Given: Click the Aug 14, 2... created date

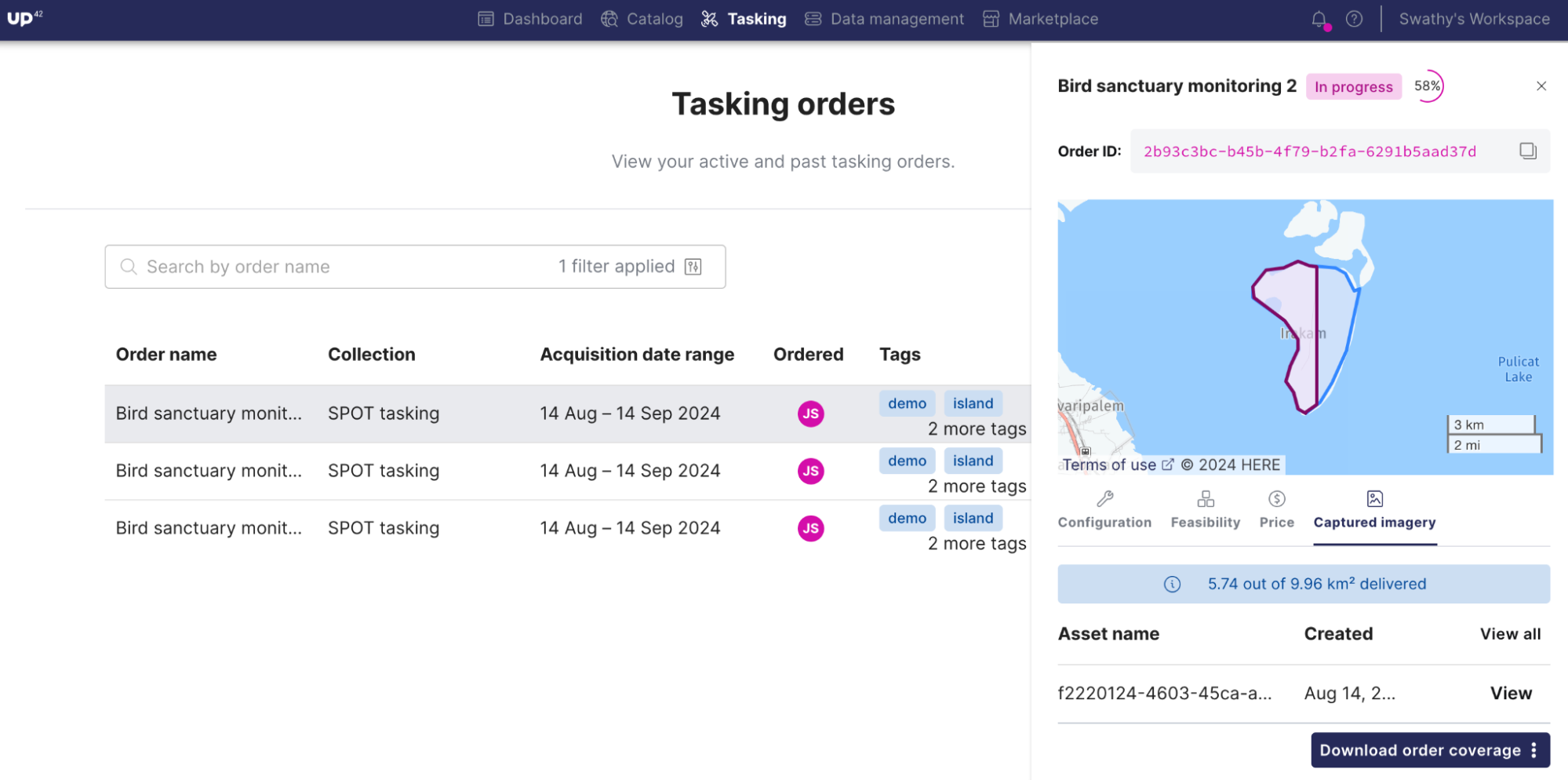Looking at the screenshot, I should [x=1349, y=694].
